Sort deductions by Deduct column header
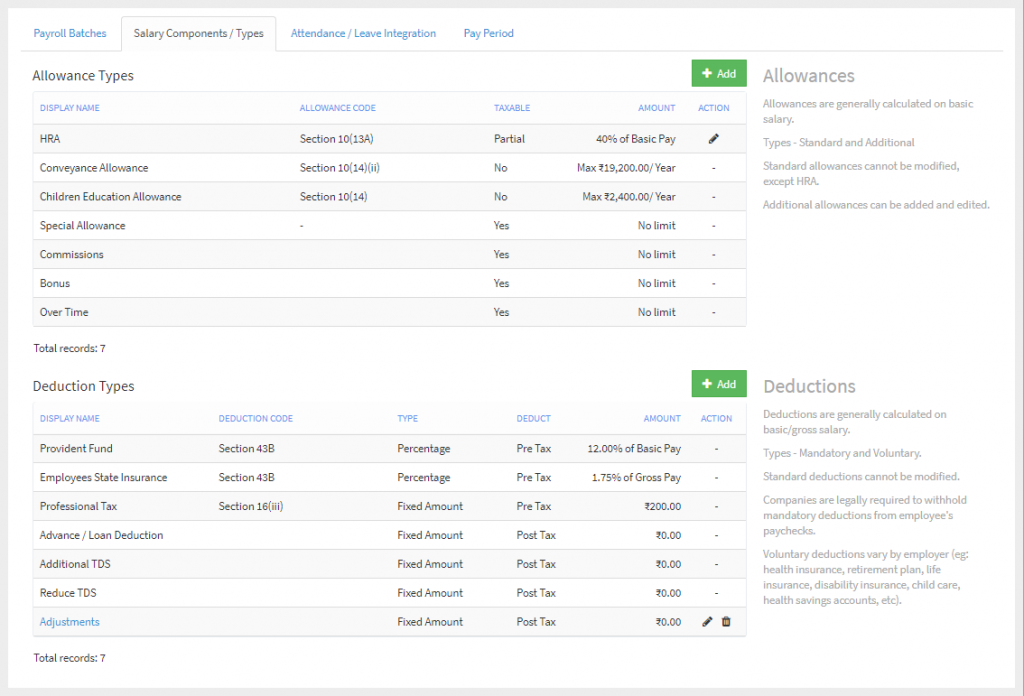The image size is (1024, 696). coord(534,419)
